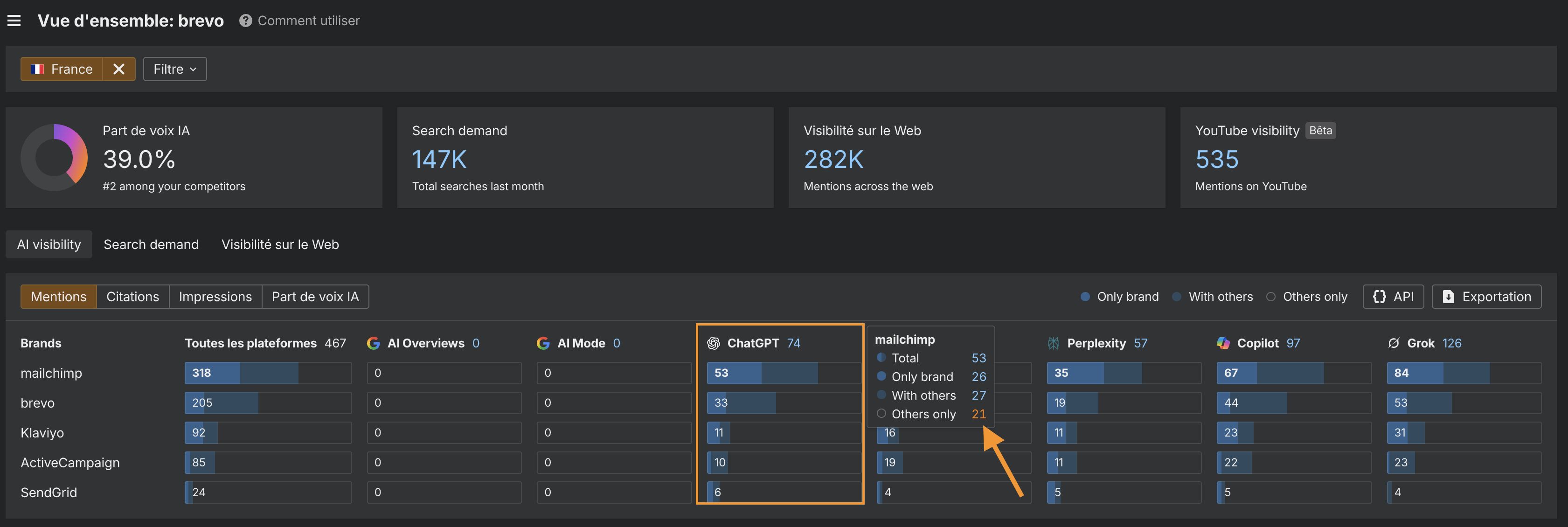The width and height of the screenshot is (1568, 527).
Task: Click the 147K search demand value
Action: [x=439, y=159]
